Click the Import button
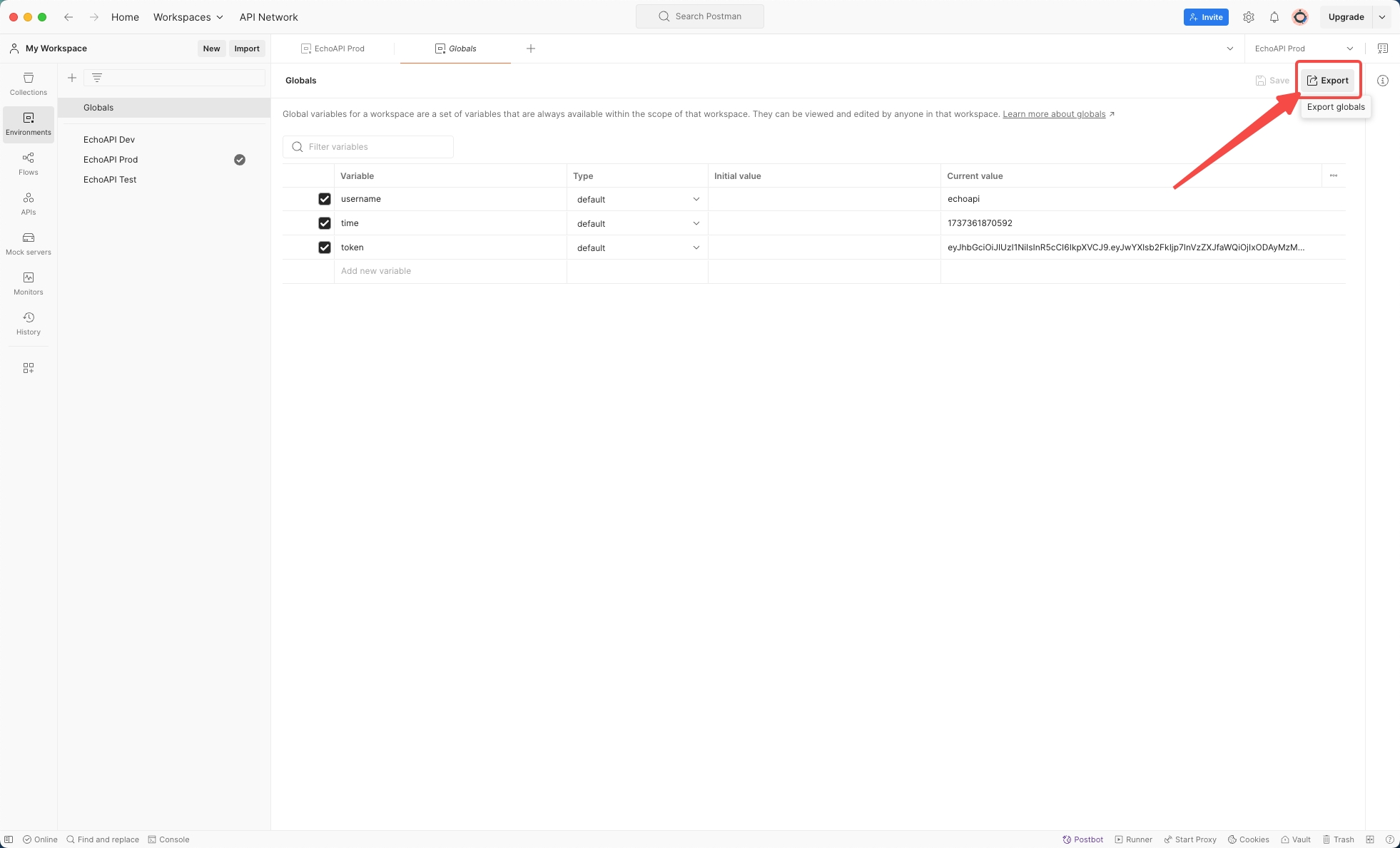This screenshot has width=1400, height=848. 247,48
